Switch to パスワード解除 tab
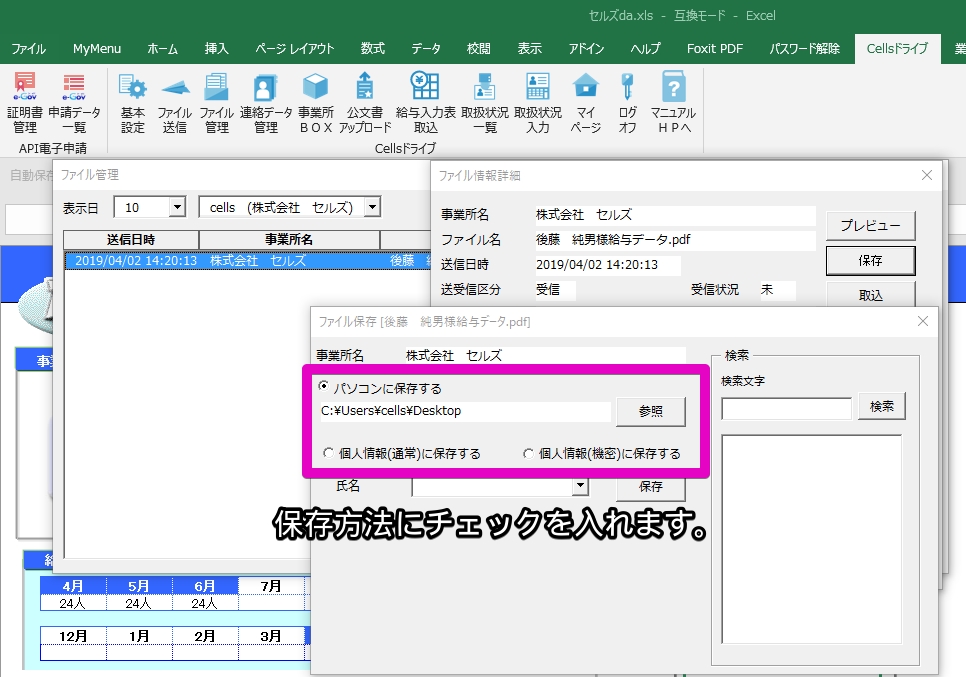Screen dimensions: 966x677 [805, 49]
